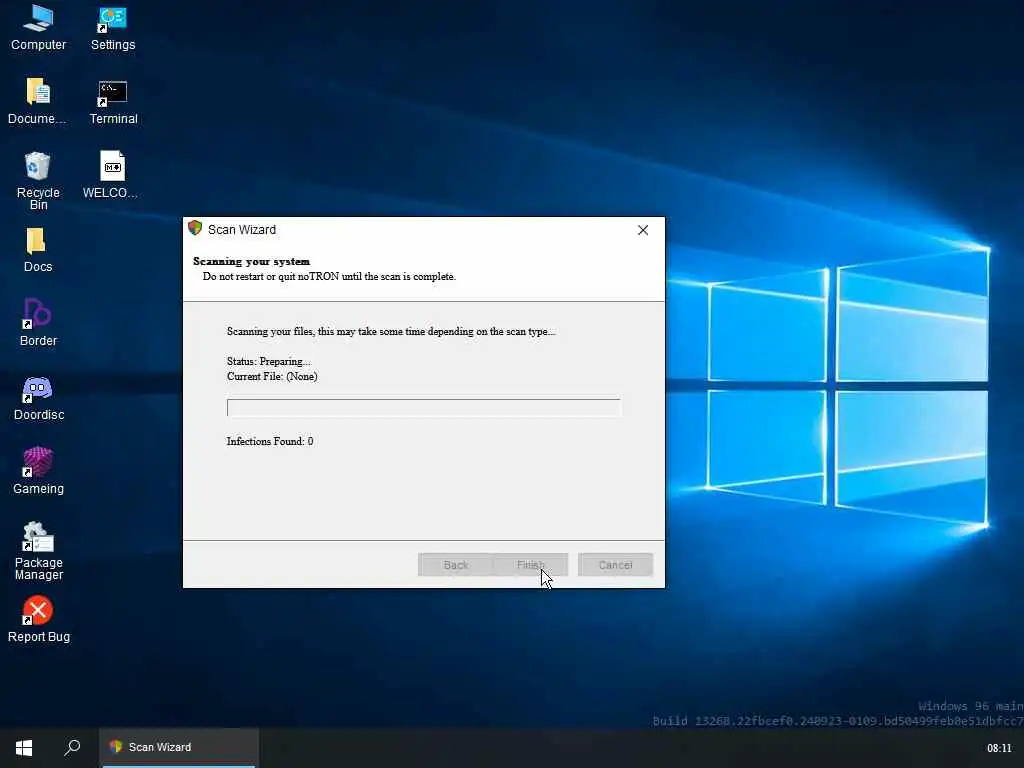Click the 'Scanning your system' heading
The width and height of the screenshot is (1024, 768).
pos(251,261)
